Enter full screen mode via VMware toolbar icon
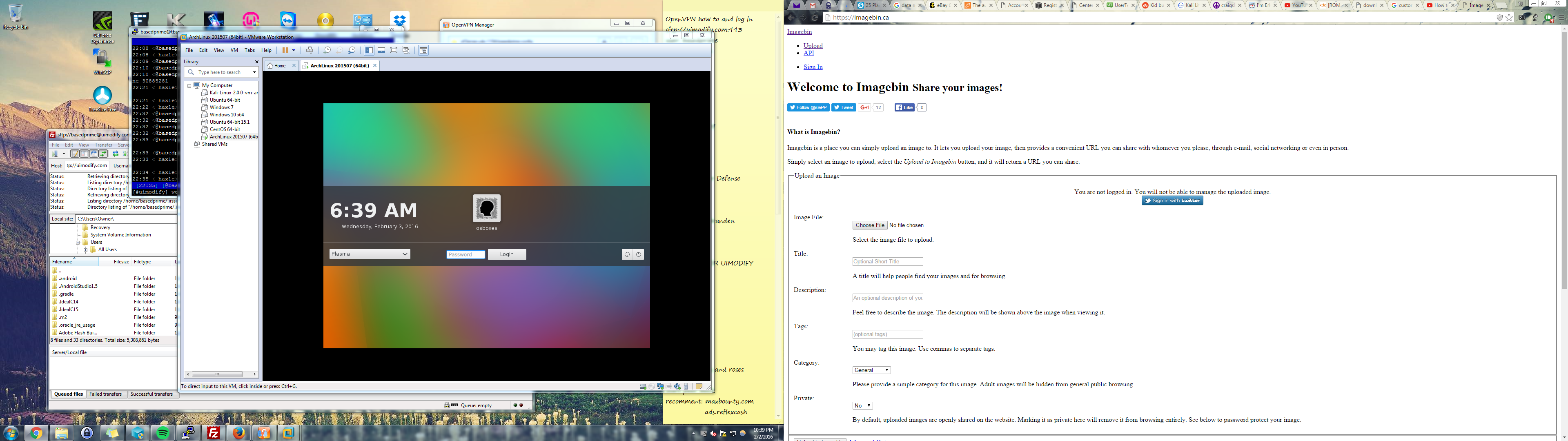The height and width of the screenshot is (441, 1568). (394, 51)
